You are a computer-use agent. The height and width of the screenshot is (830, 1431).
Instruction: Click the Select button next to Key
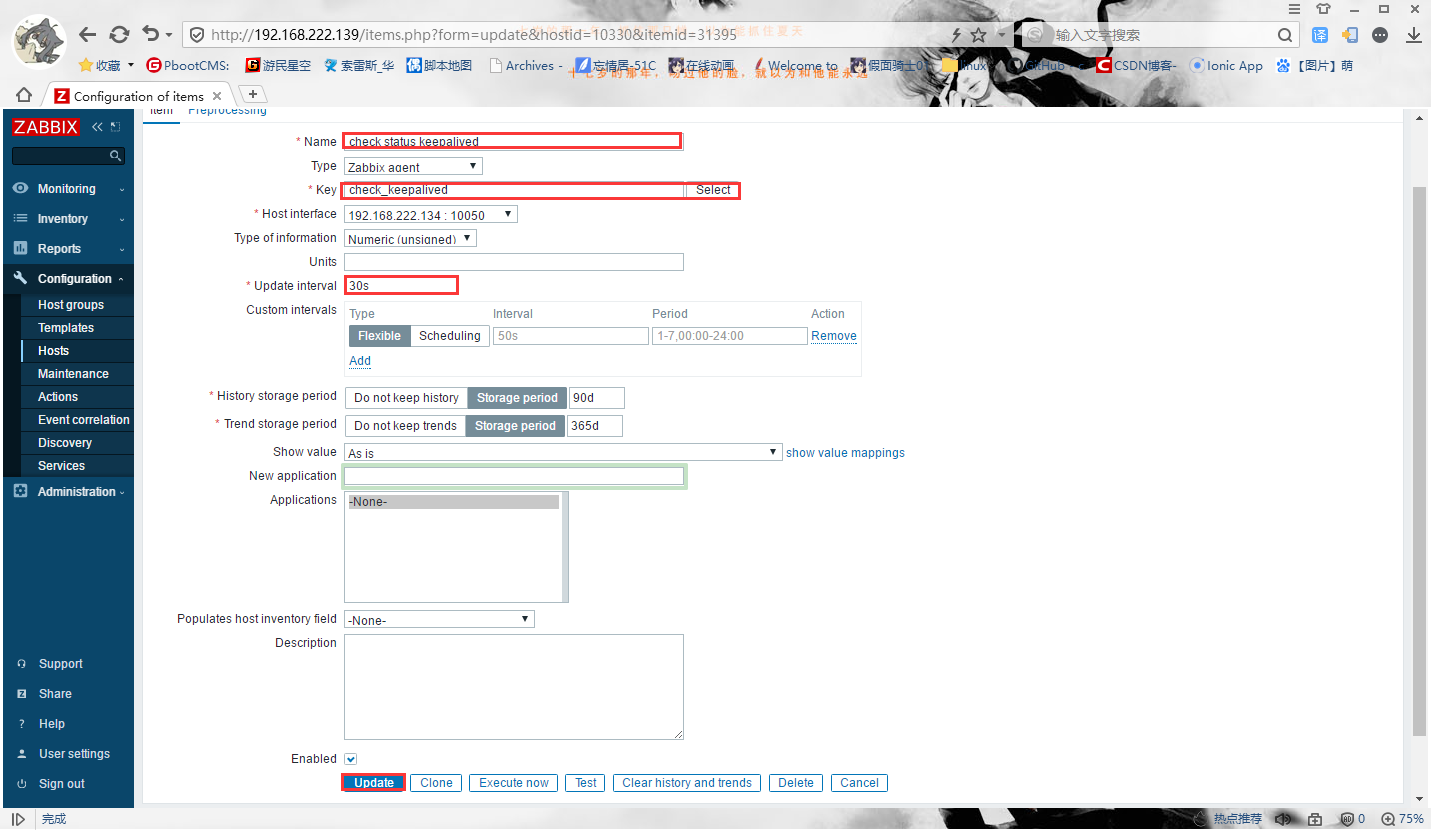[x=714, y=190]
